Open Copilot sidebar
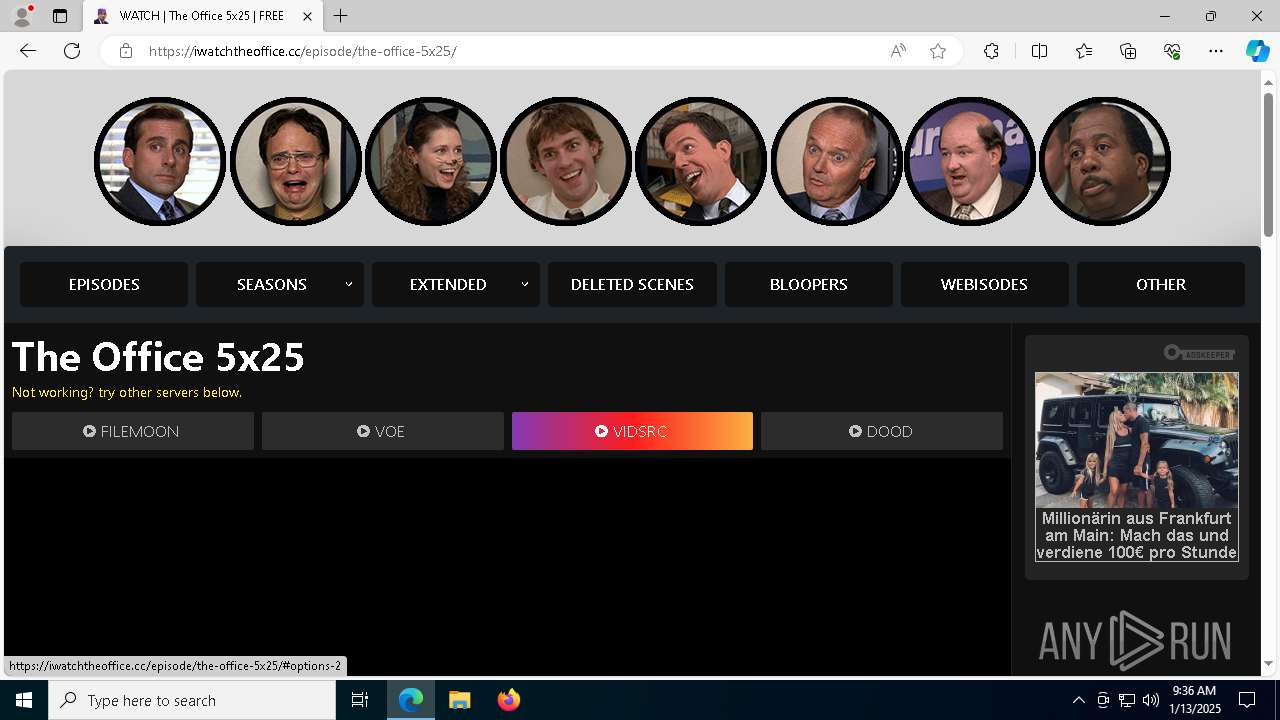Image resolution: width=1280 pixels, height=720 pixels. [1257, 51]
